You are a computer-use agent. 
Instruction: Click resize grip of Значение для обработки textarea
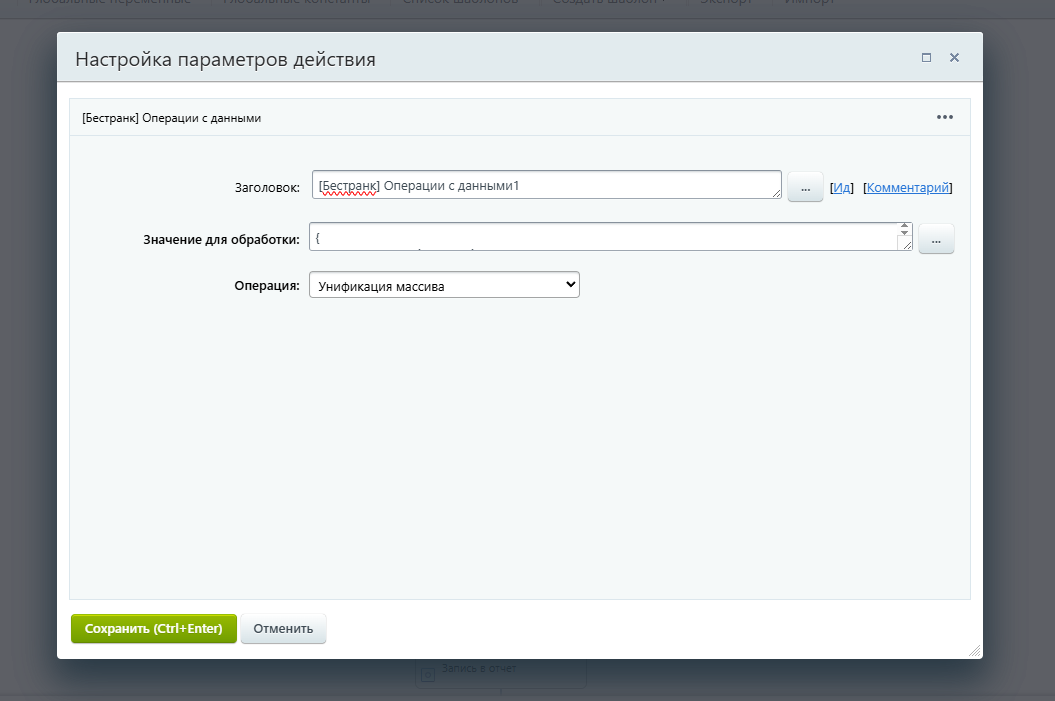pyautogui.click(x=906, y=245)
